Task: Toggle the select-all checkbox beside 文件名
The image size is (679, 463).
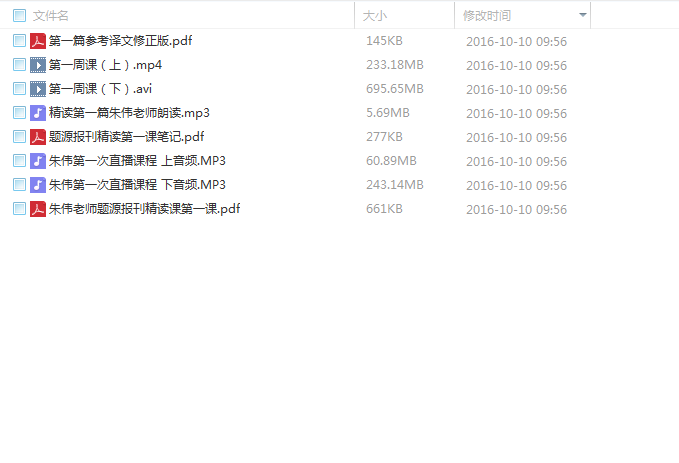Action: 19,16
